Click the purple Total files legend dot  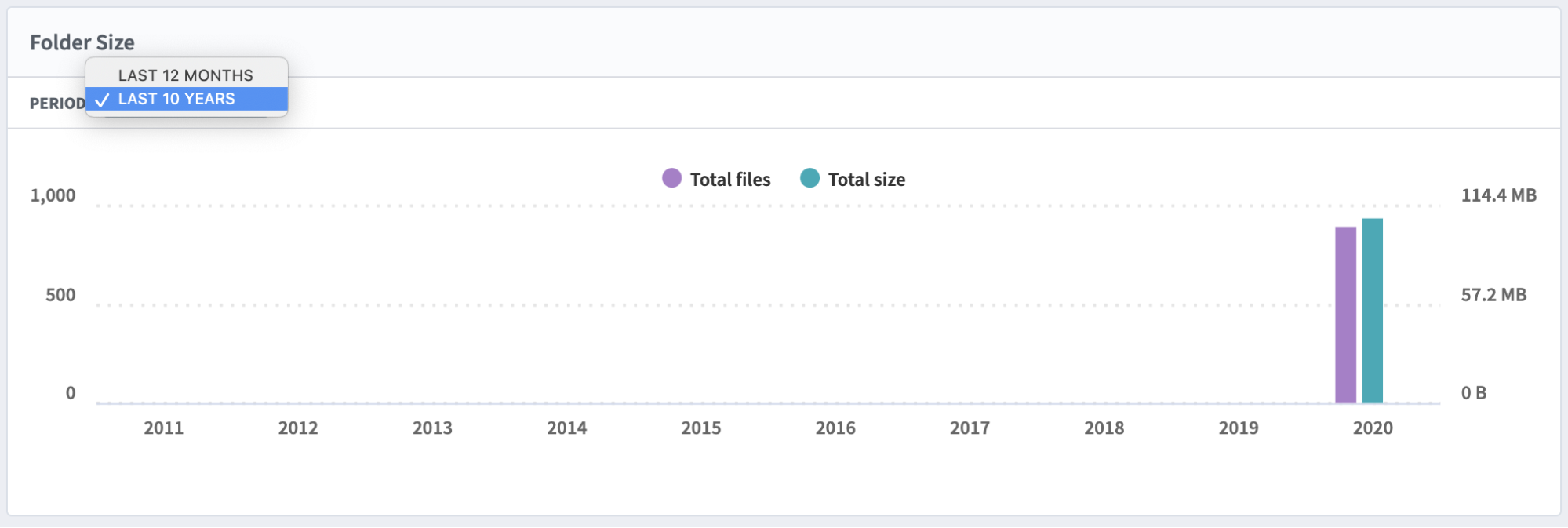tap(671, 178)
